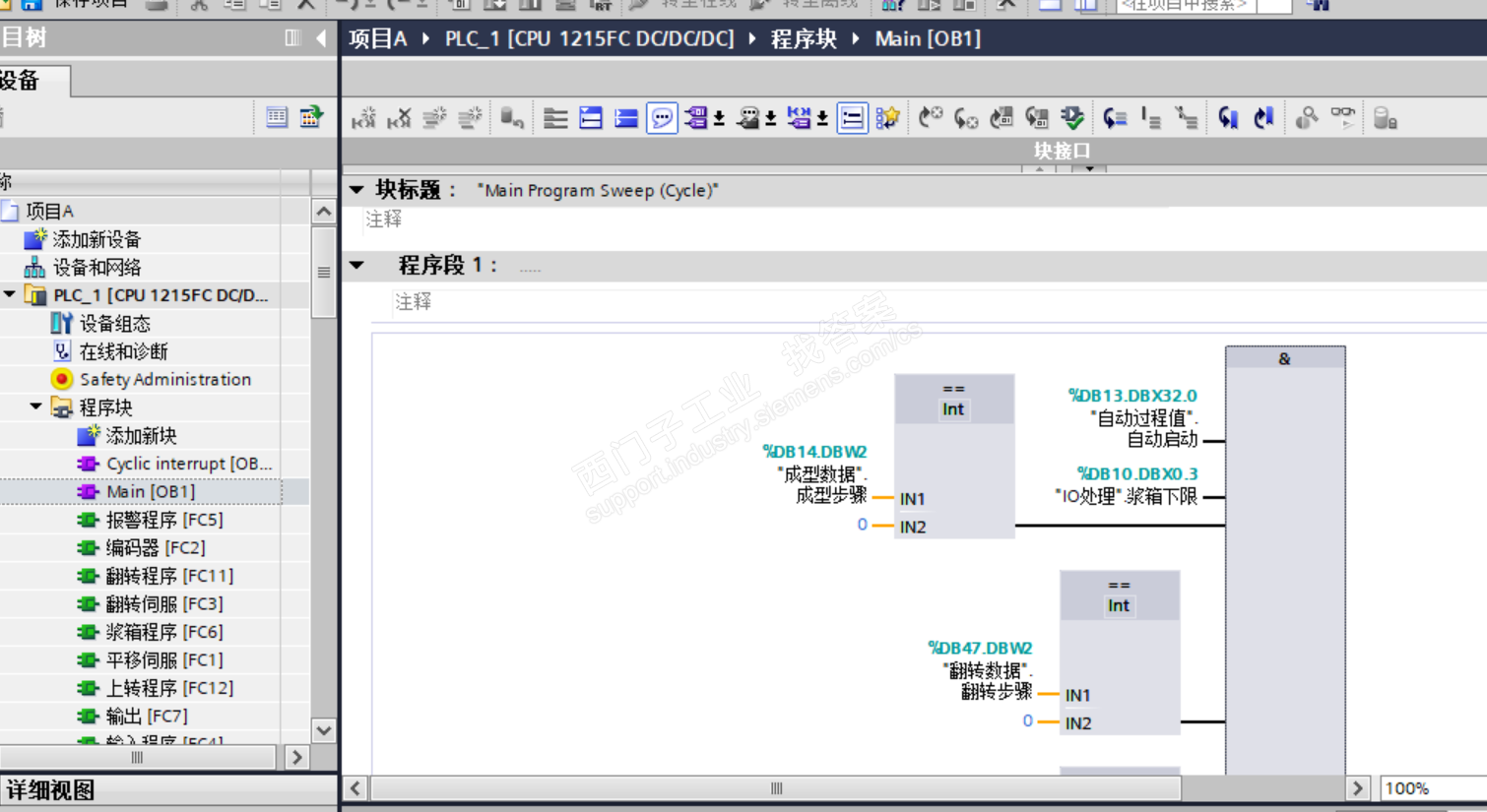Toggle network comments on/off button
This screenshot has width=1487, height=812.
point(852,119)
